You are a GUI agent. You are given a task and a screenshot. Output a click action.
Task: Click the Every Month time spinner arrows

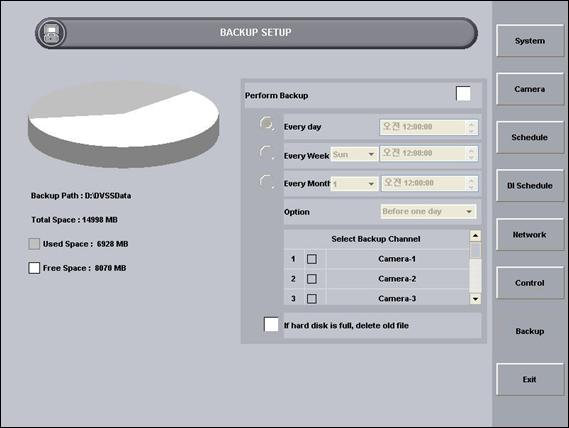click(x=471, y=184)
